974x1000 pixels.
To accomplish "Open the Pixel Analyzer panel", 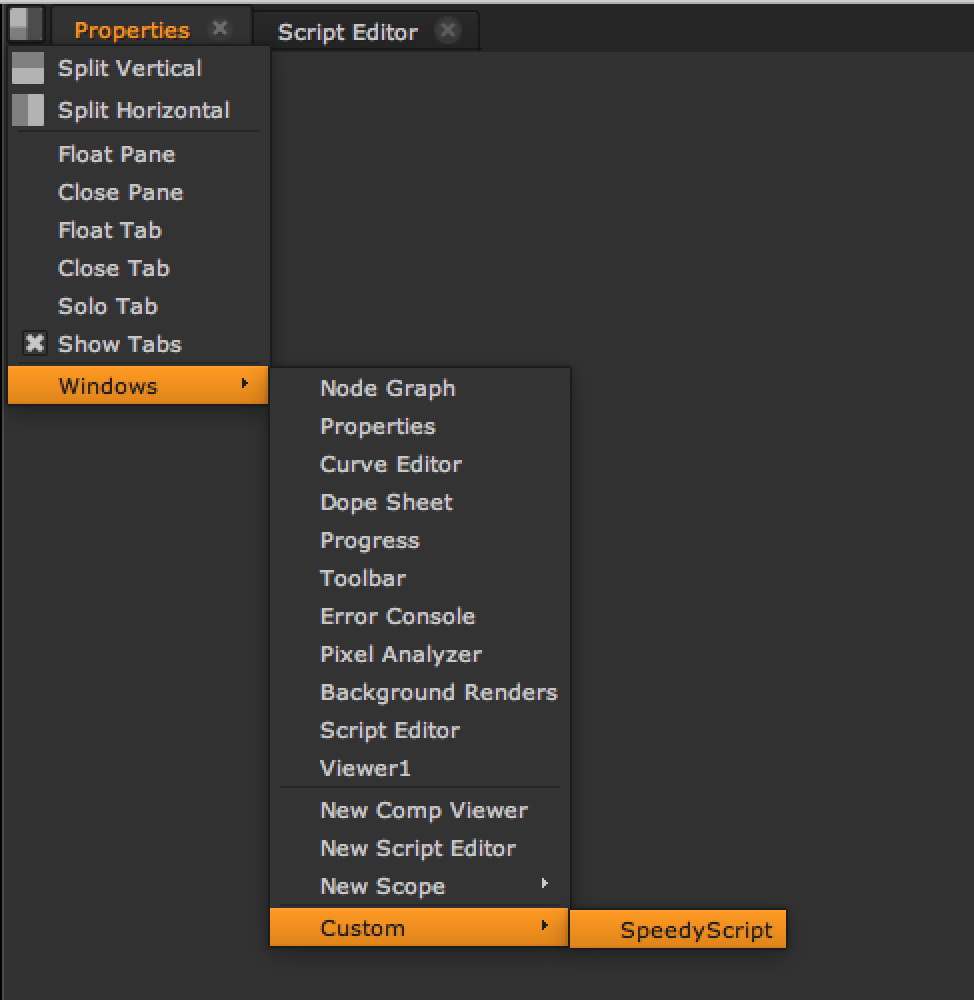I will point(400,654).
